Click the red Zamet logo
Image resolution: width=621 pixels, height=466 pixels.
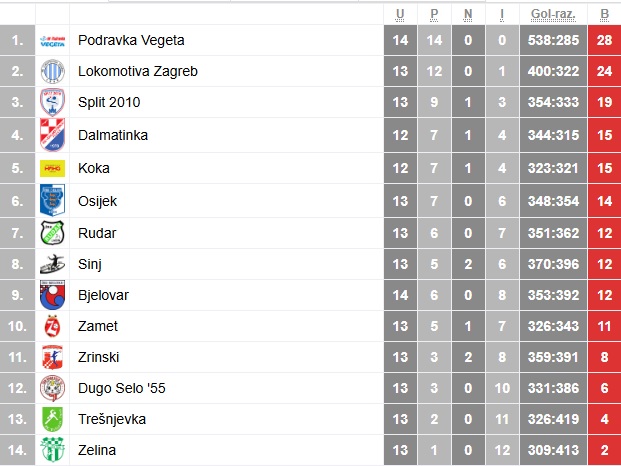[52, 326]
